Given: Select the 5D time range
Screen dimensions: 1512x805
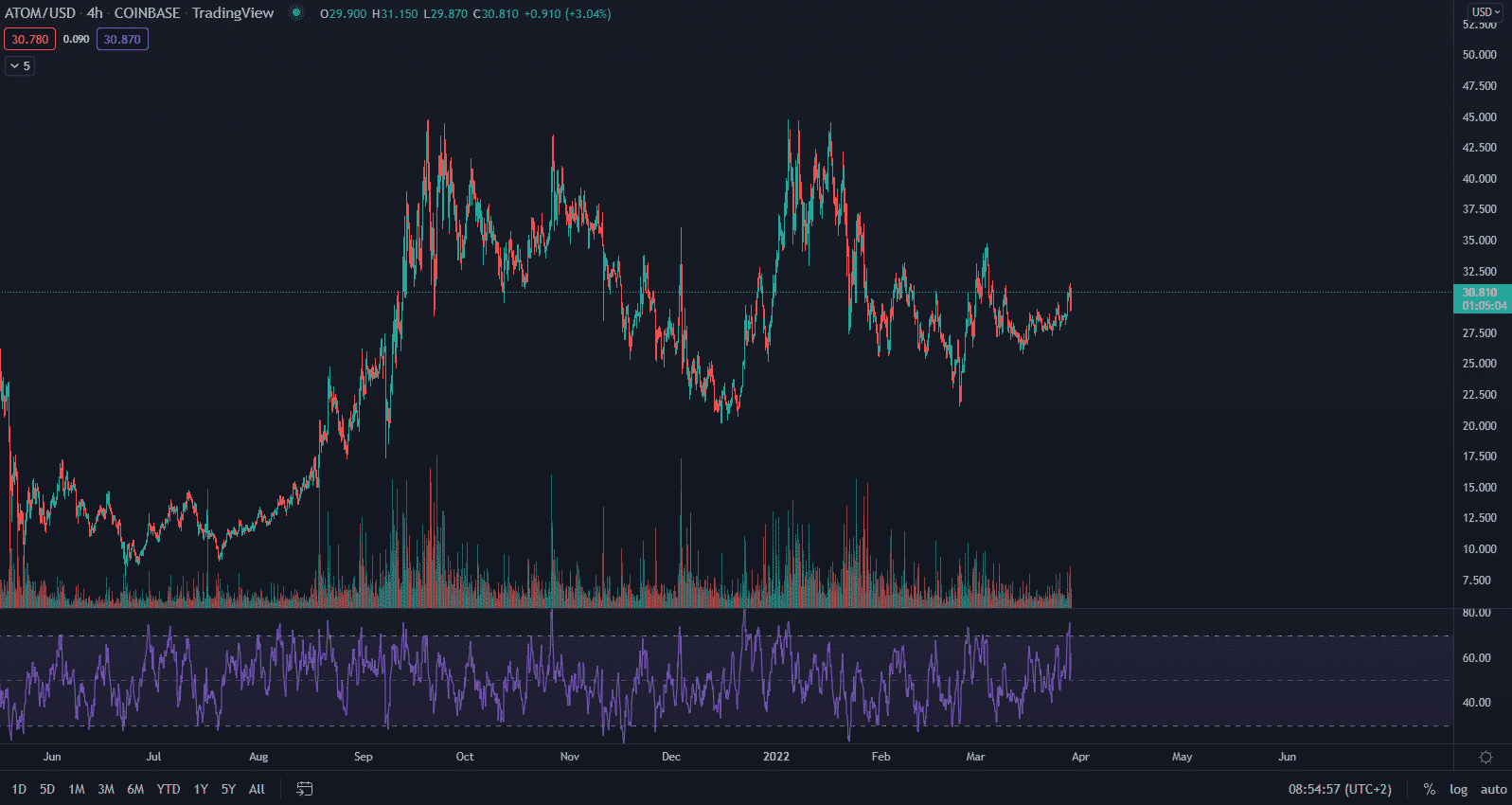Looking at the screenshot, I should [47, 789].
